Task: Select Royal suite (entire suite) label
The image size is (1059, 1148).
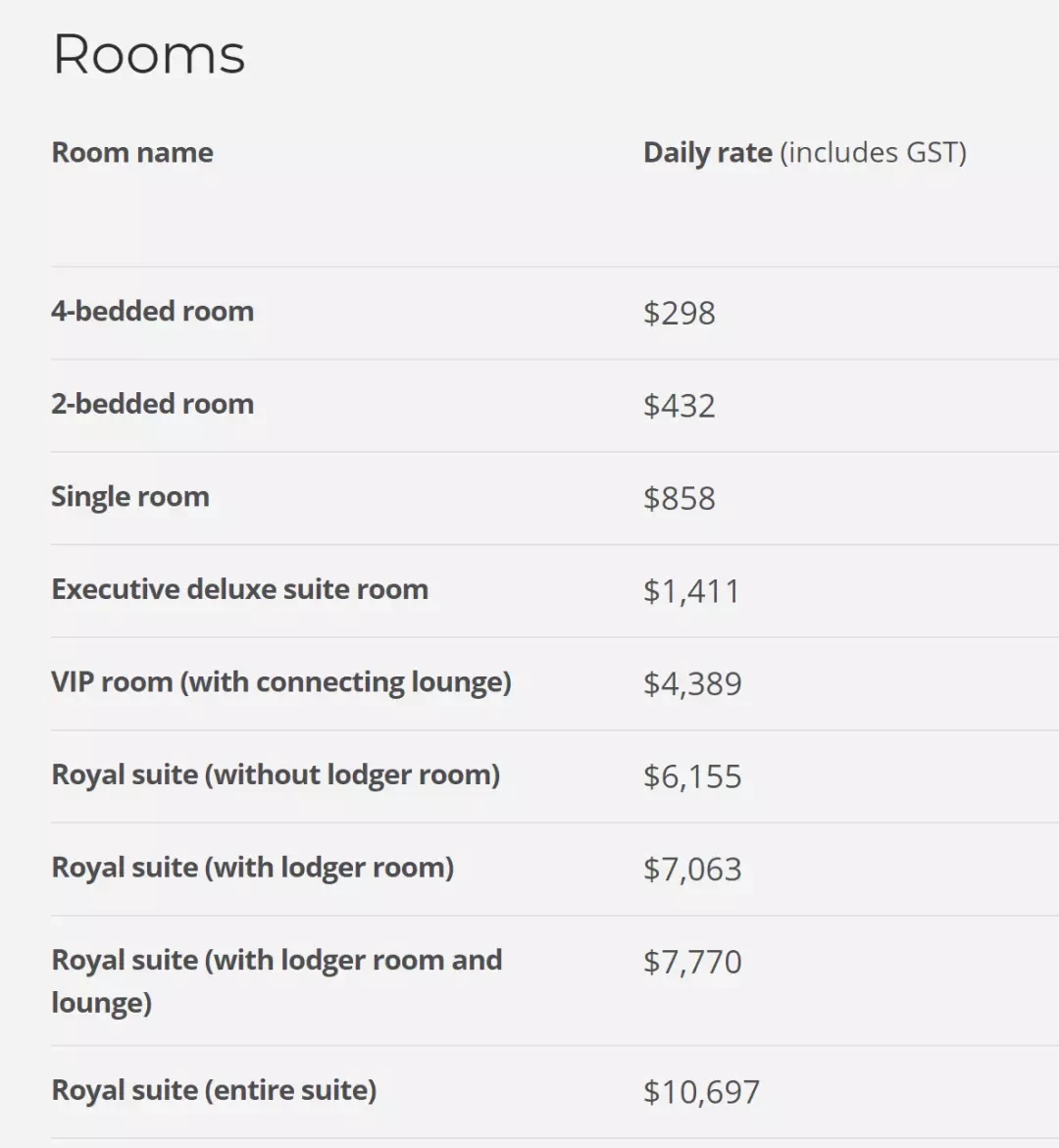Action: pos(214,1090)
